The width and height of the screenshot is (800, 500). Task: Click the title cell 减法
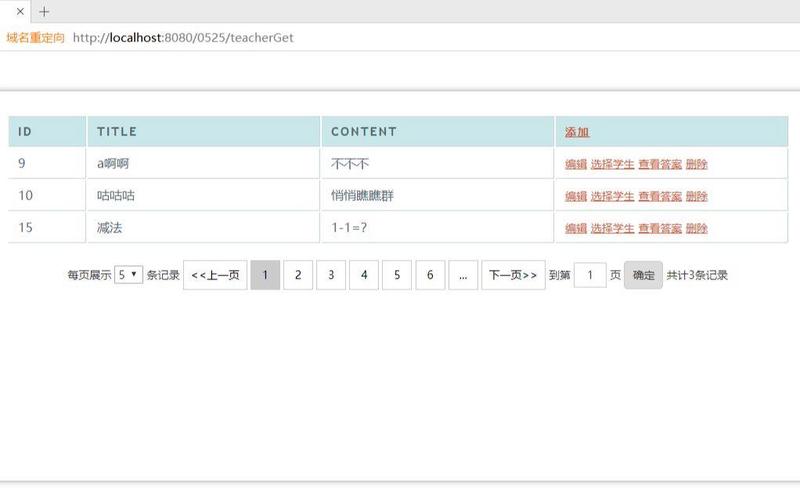pos(204,228)
